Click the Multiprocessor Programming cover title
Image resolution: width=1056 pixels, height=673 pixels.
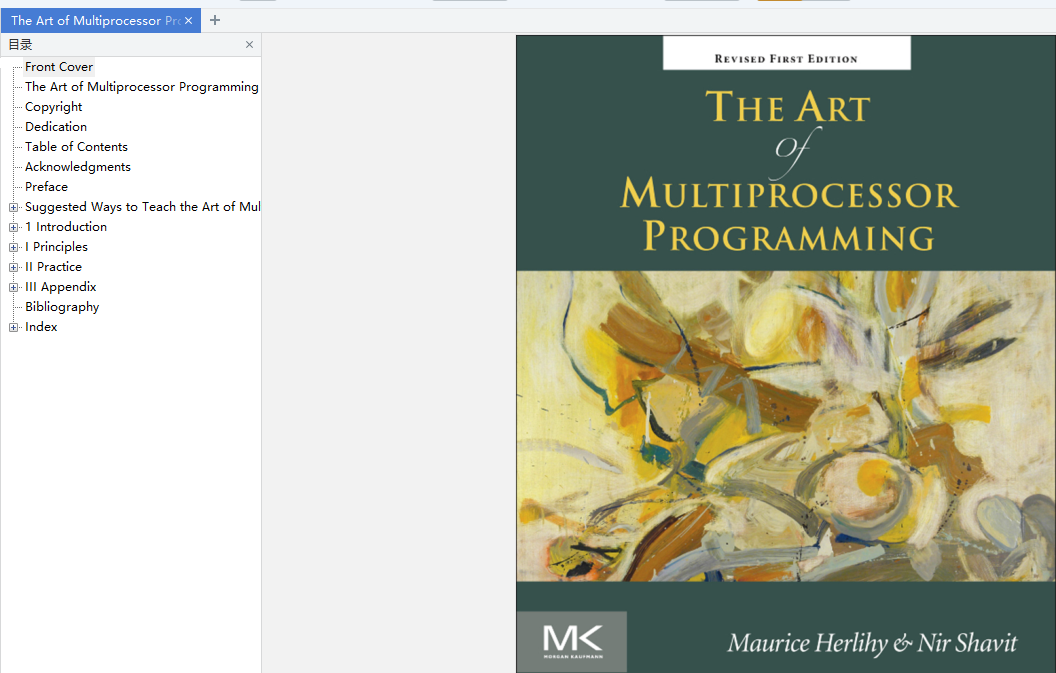[789, 215]
